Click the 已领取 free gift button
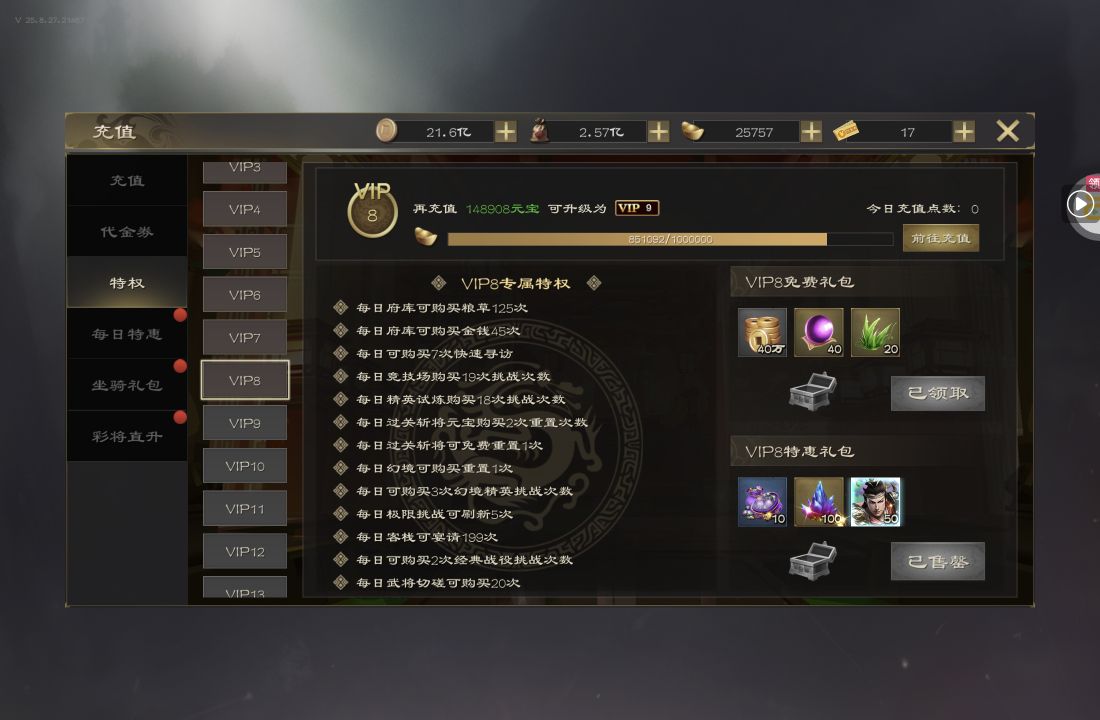The width and height of the screenshot is (1100, 720). (x=938, y=393)
